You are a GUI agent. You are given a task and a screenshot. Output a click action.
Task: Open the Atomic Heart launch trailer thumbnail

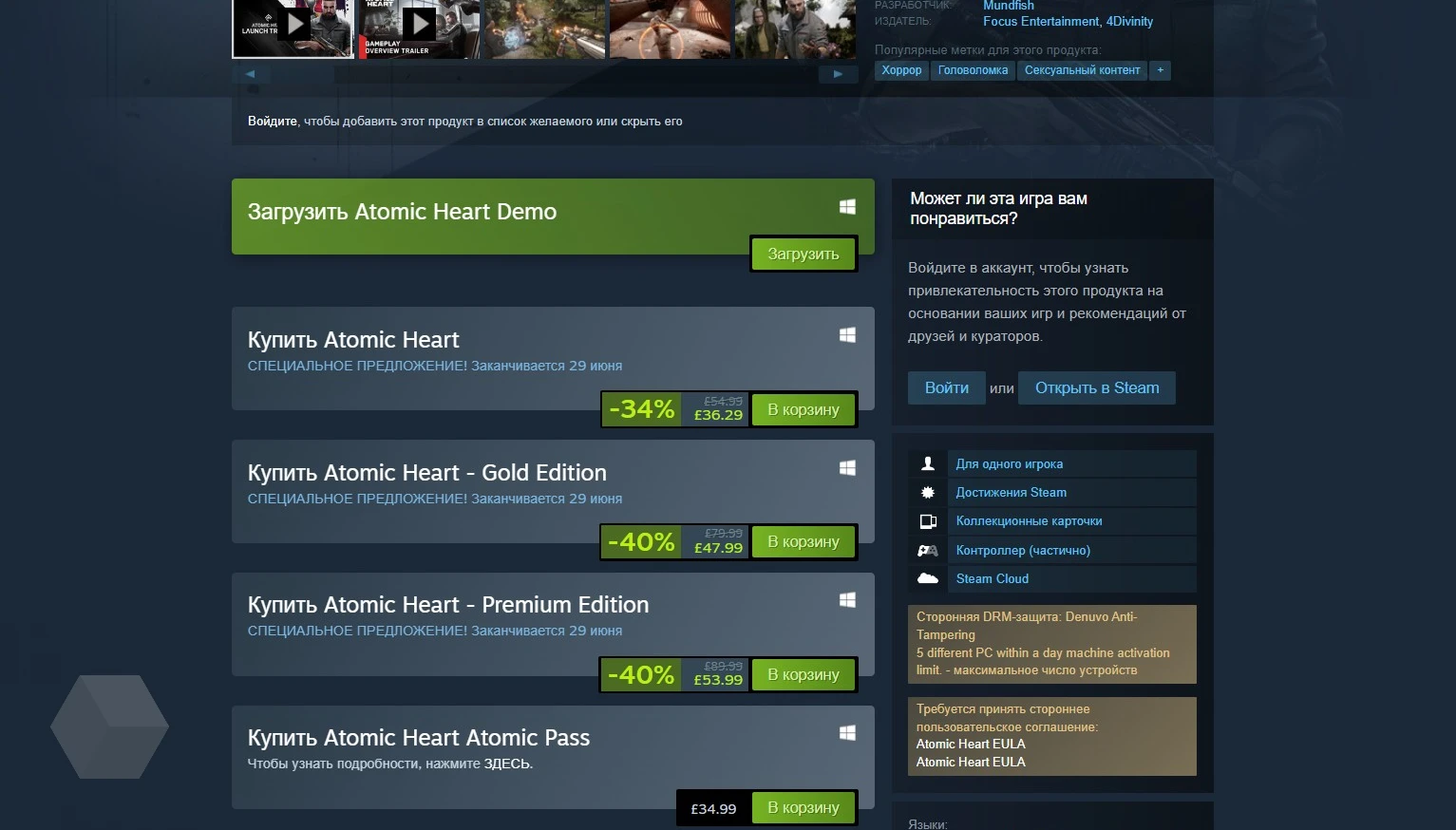[293, 28]
